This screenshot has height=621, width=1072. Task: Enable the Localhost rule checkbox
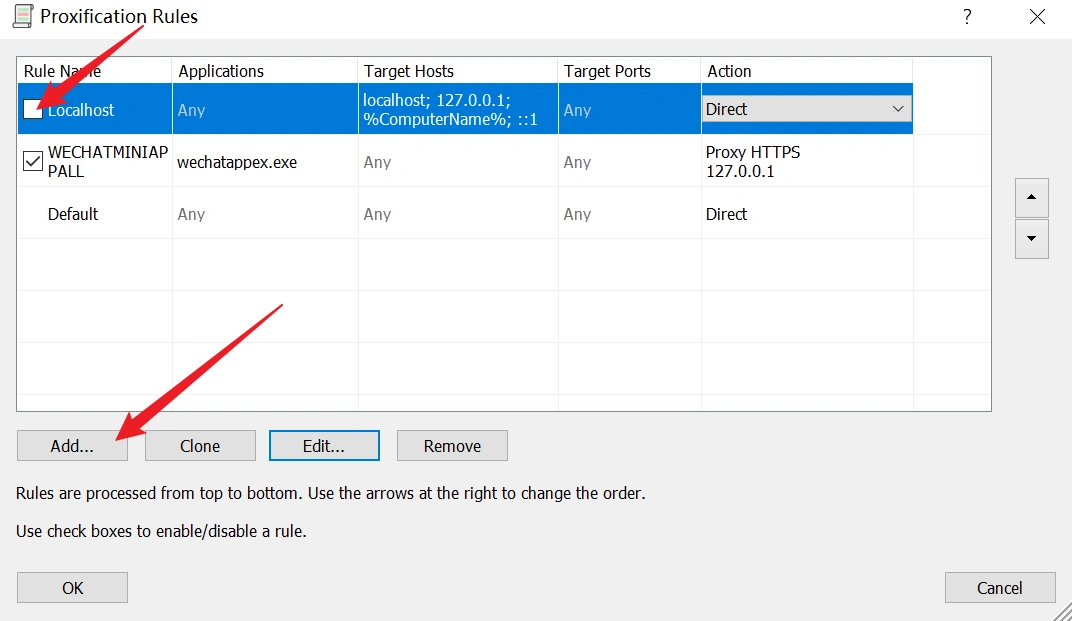(x=33, y=110)
